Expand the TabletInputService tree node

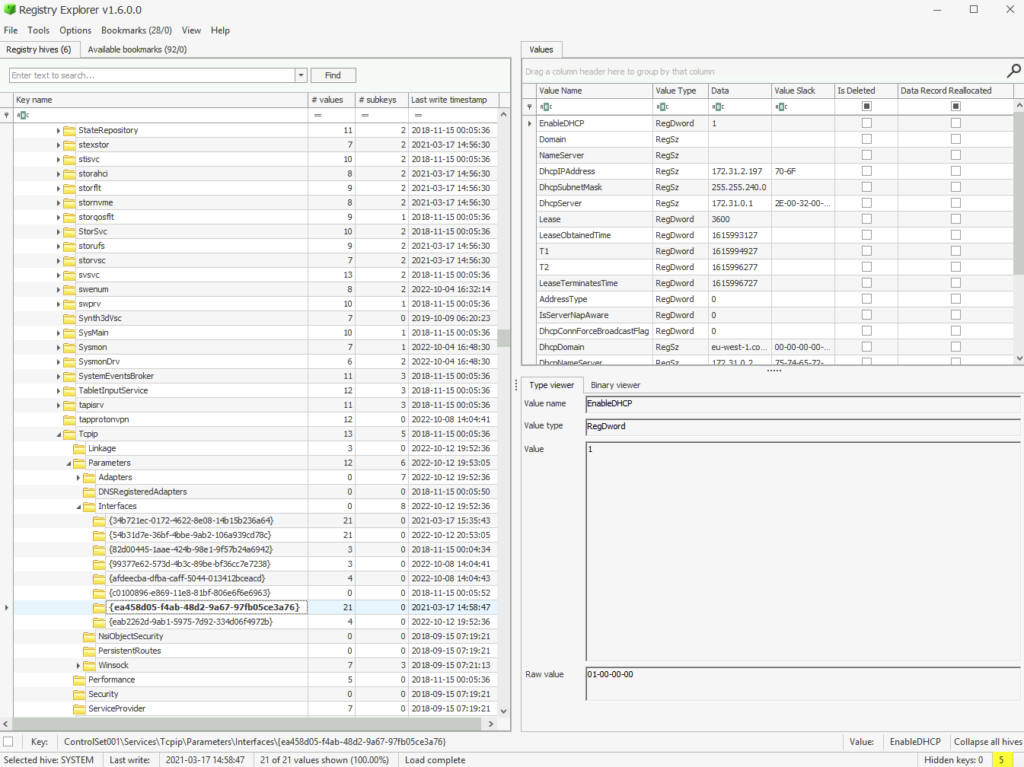[58, 391]
